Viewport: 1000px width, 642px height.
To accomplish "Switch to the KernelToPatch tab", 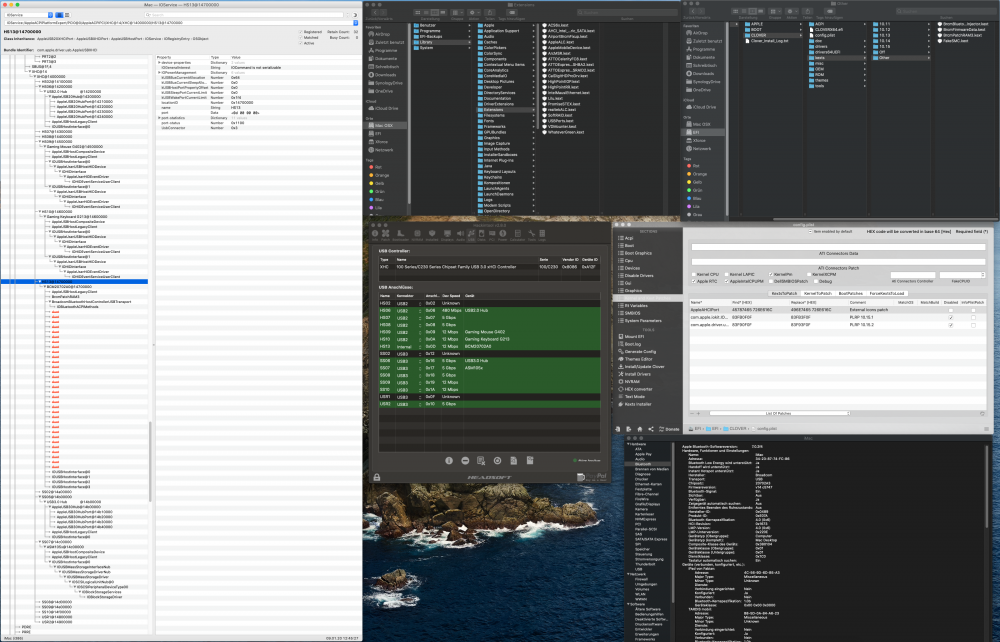I will tap(818, 293).
